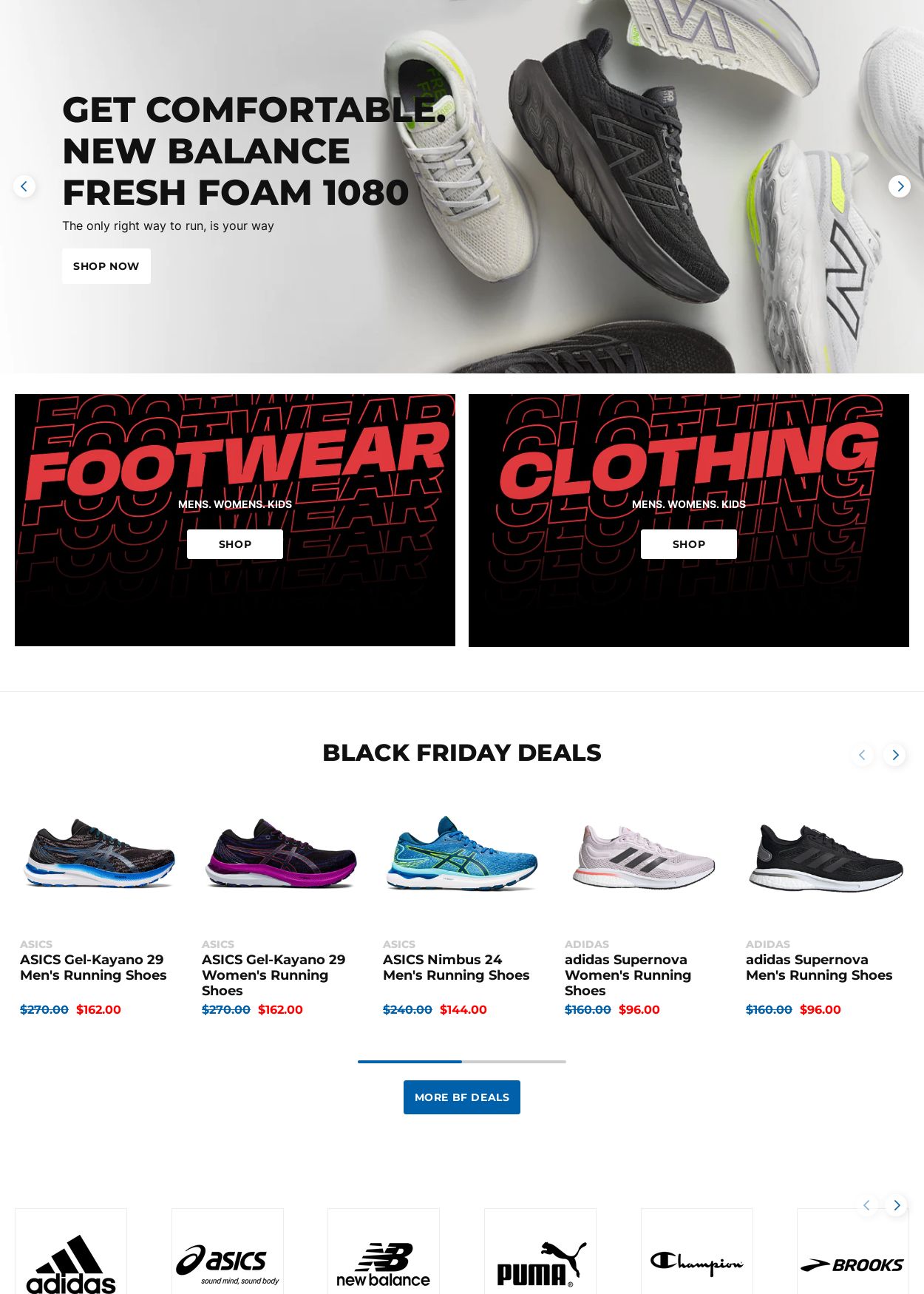Viewport: 924px width, 1294px height.
Task: Show next brand logos arrow
Action: (x=896, y=1205)
